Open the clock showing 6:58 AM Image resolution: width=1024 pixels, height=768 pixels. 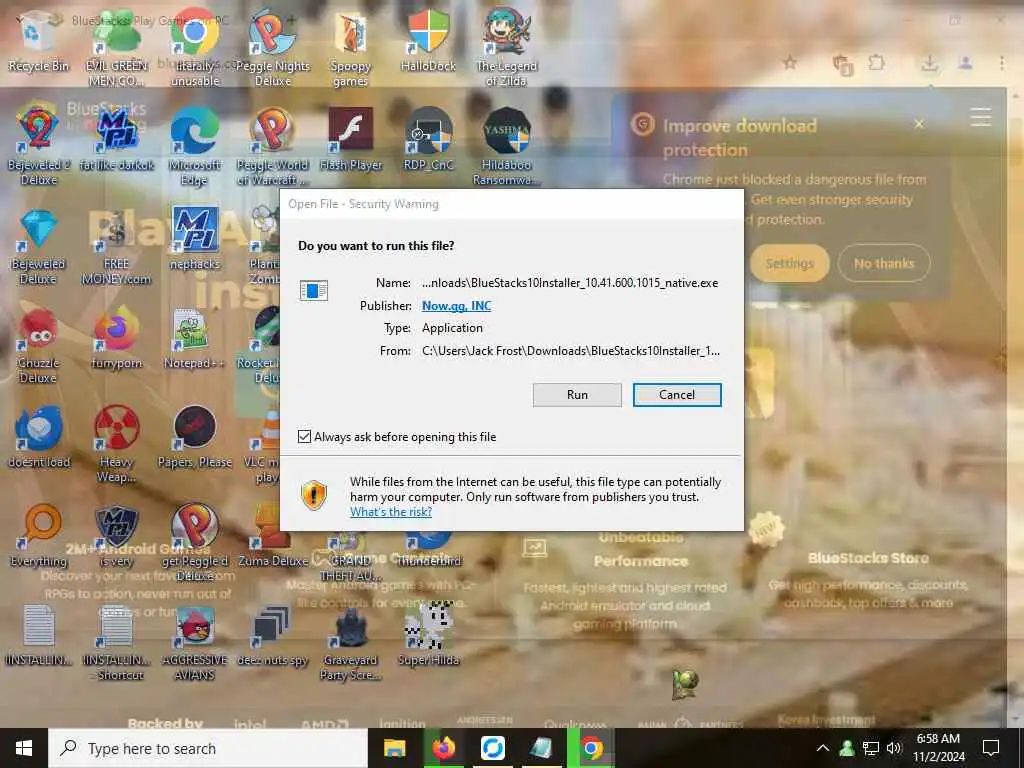tap(938, 748)
